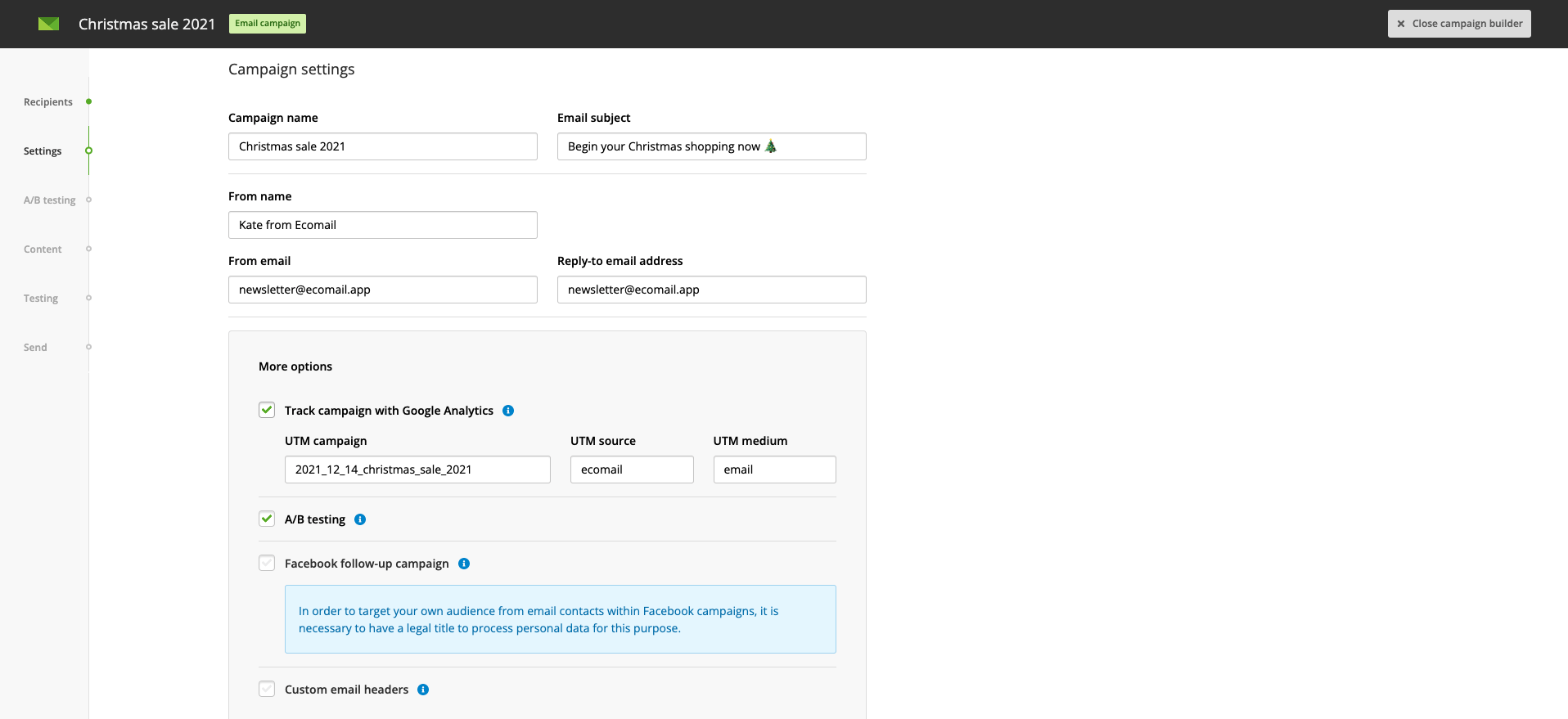Close the campaign builder
This screenshot has width=1568, height=719.
tap(1459, 24)
